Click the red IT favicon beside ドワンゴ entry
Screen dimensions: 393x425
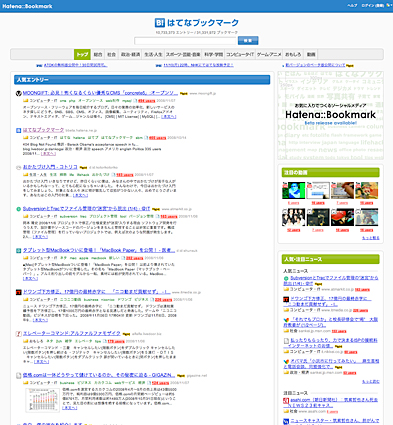[19, 292]
